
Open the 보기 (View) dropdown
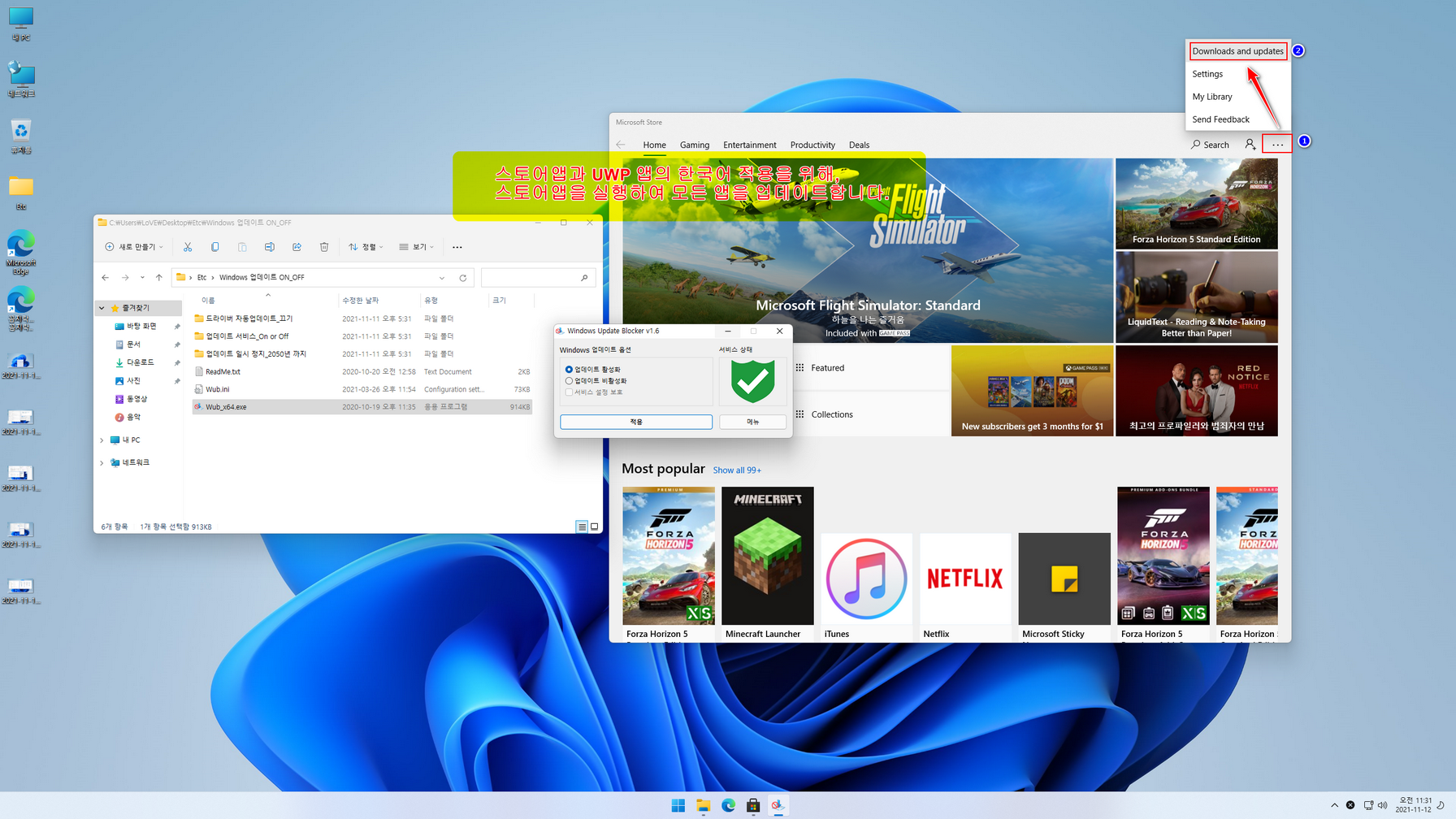tap(417, 247)
